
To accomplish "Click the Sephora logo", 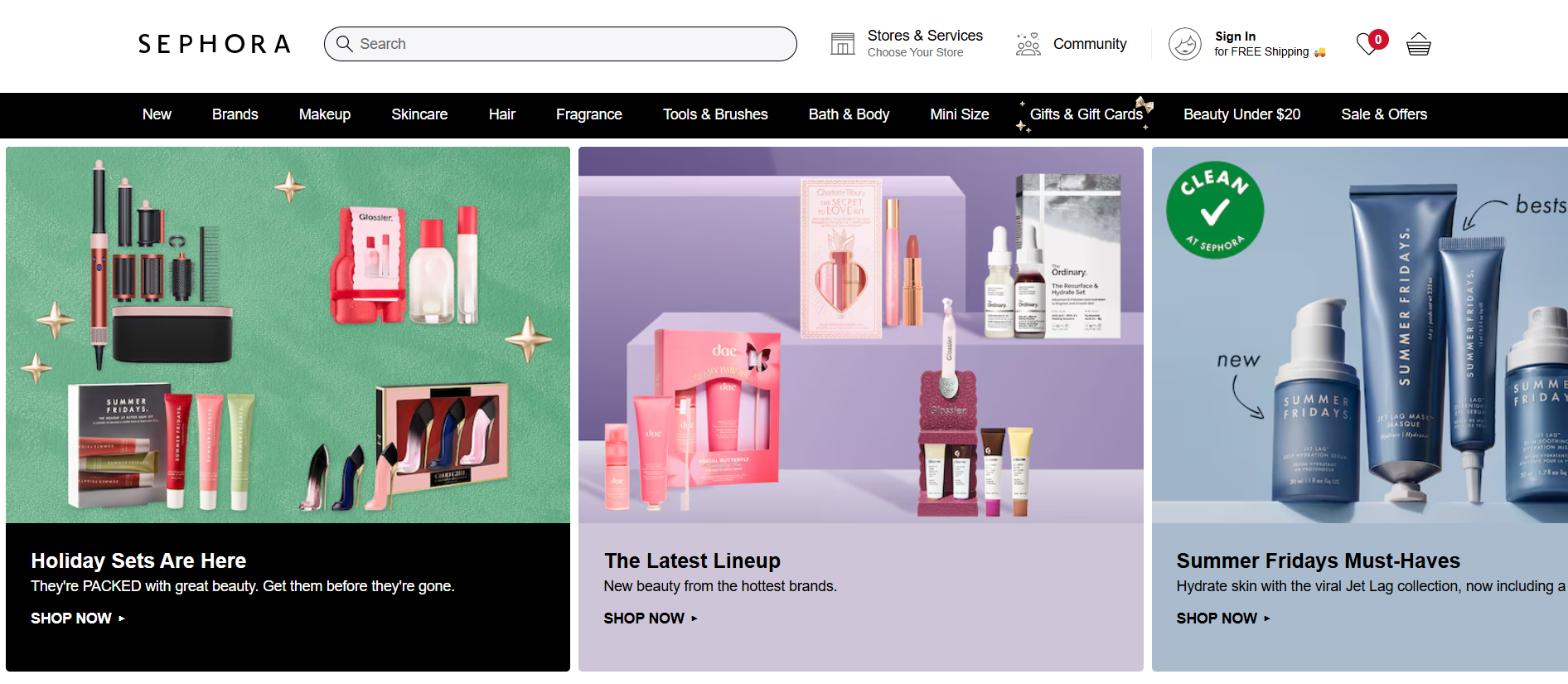I will click(x=214, y=44).
